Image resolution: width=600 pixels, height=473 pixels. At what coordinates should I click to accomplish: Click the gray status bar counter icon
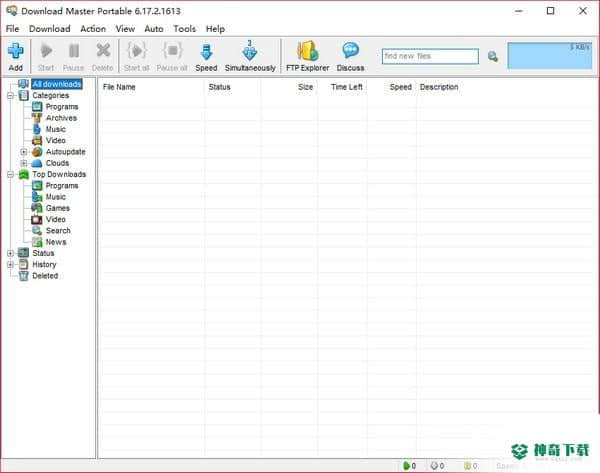point(434,466)
